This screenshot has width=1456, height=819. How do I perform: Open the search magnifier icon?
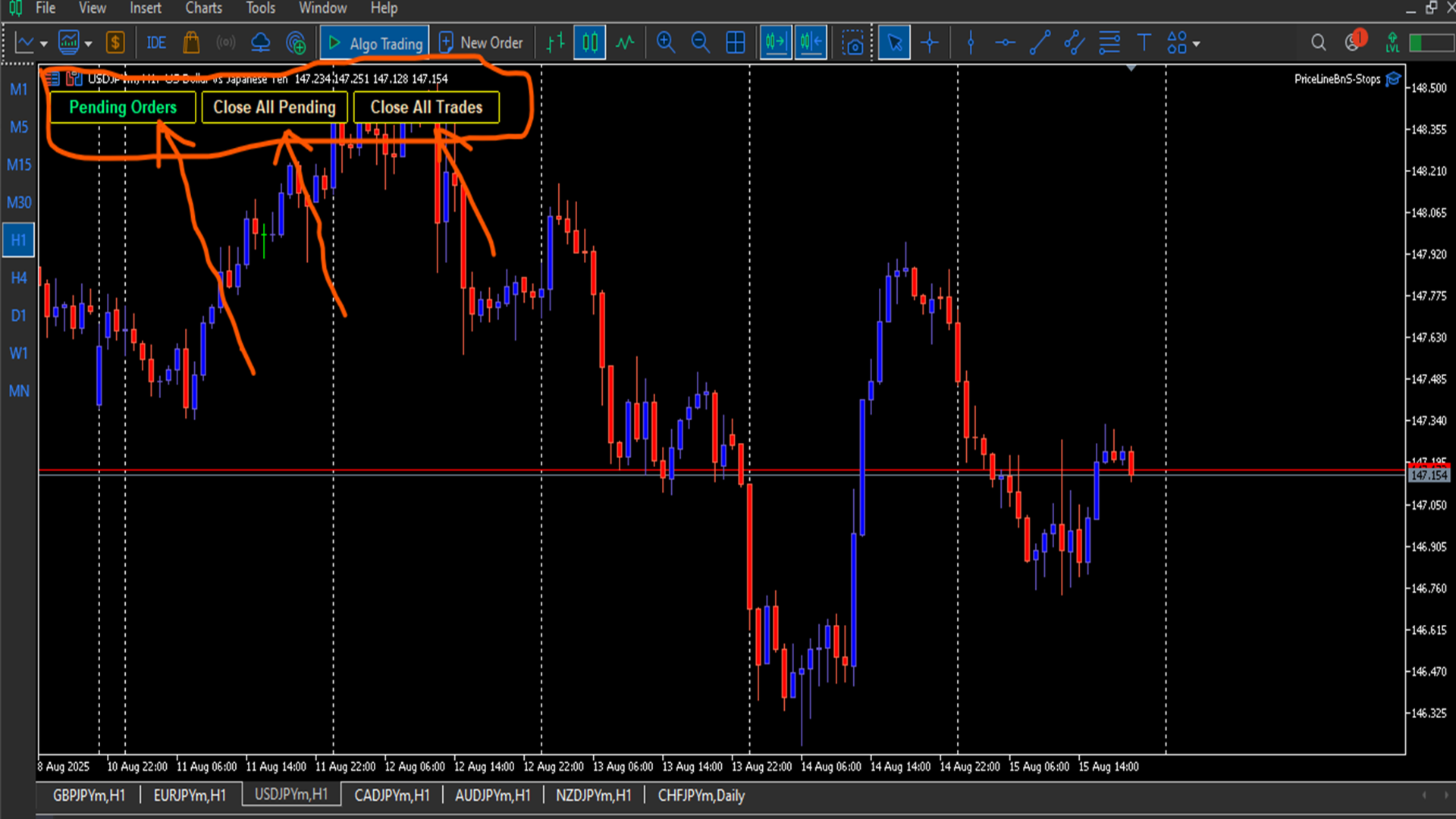pos(1319,43)
